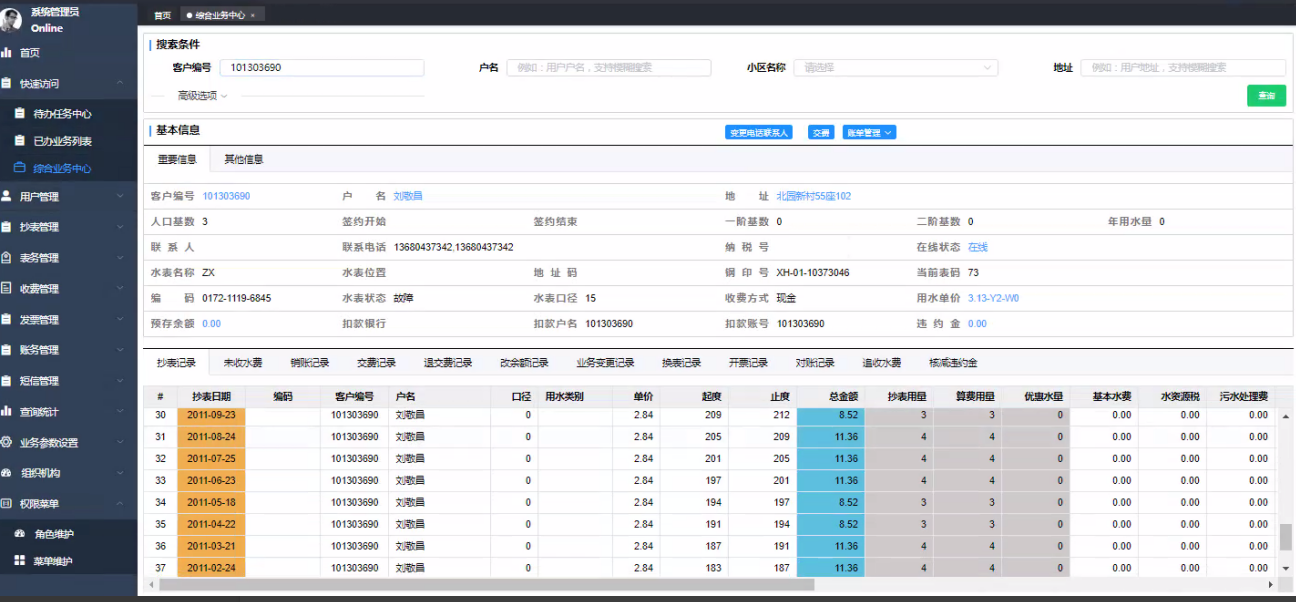The image size is (1296, 602).
Task: Open the 小区名称 dropdown
Action: (x=896, y=68)
